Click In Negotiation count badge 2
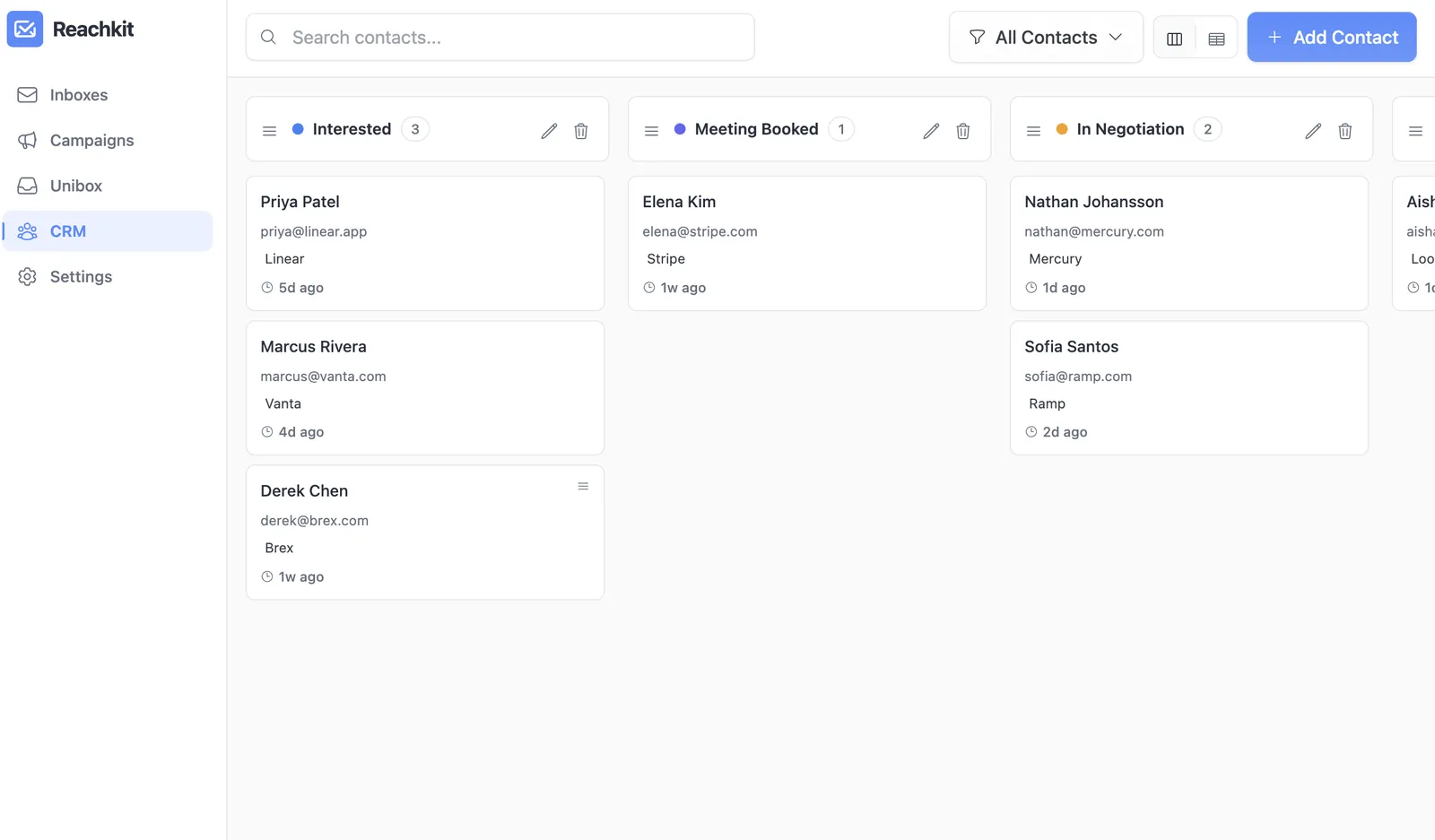The height and width of the screenshot is (840, 1435). [1207, 129]
